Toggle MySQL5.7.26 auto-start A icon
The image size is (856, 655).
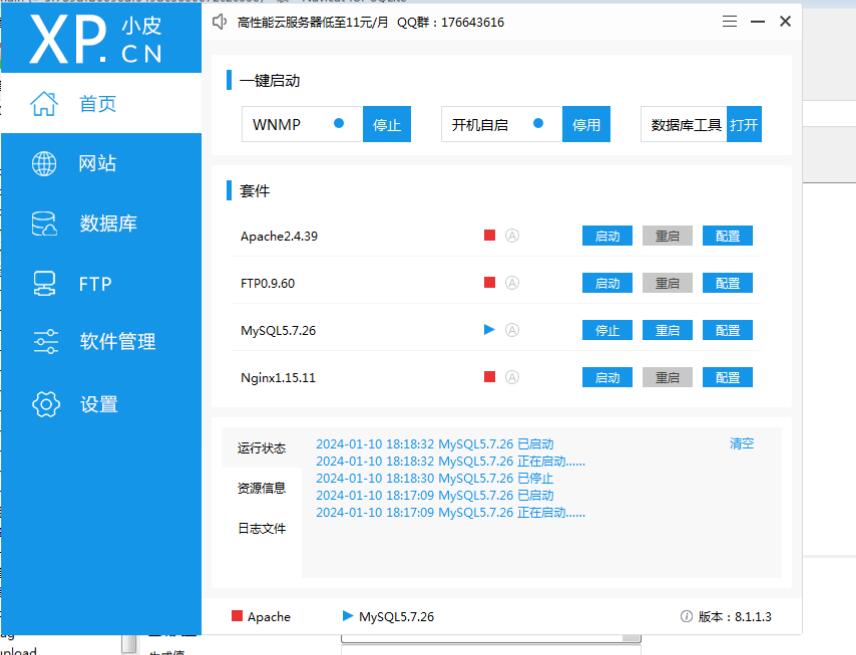[512, 330]
